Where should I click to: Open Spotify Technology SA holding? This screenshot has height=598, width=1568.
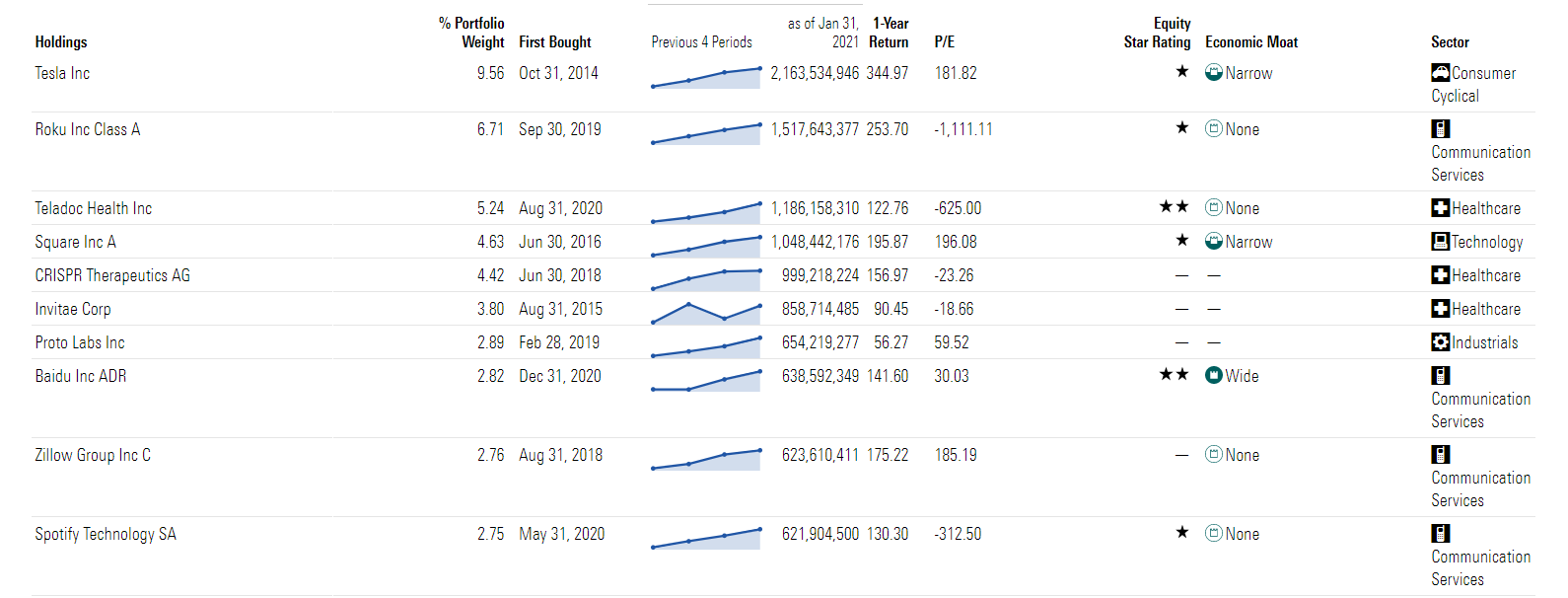point(106,534)
